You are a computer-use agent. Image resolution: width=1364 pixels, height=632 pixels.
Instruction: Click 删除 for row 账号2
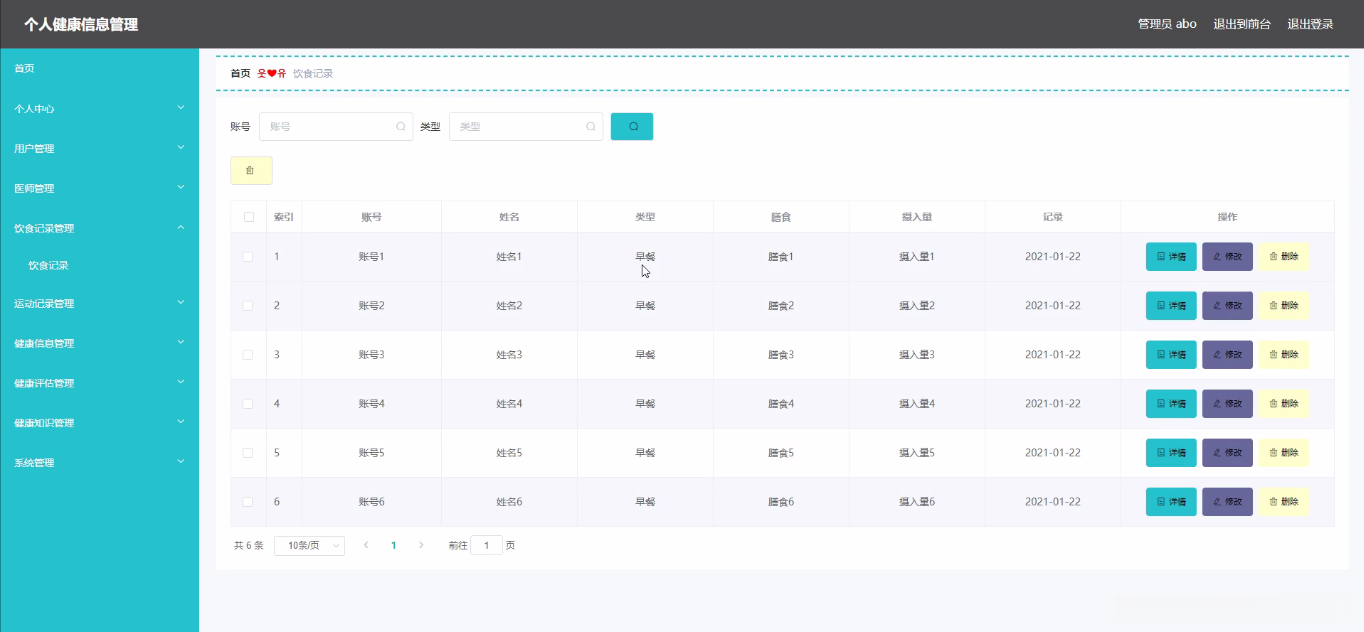pos(1283,306)
